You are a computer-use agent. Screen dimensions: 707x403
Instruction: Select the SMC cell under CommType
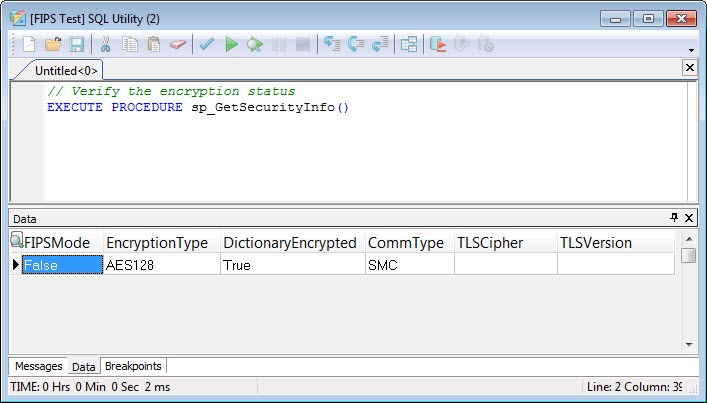point(410,265)
